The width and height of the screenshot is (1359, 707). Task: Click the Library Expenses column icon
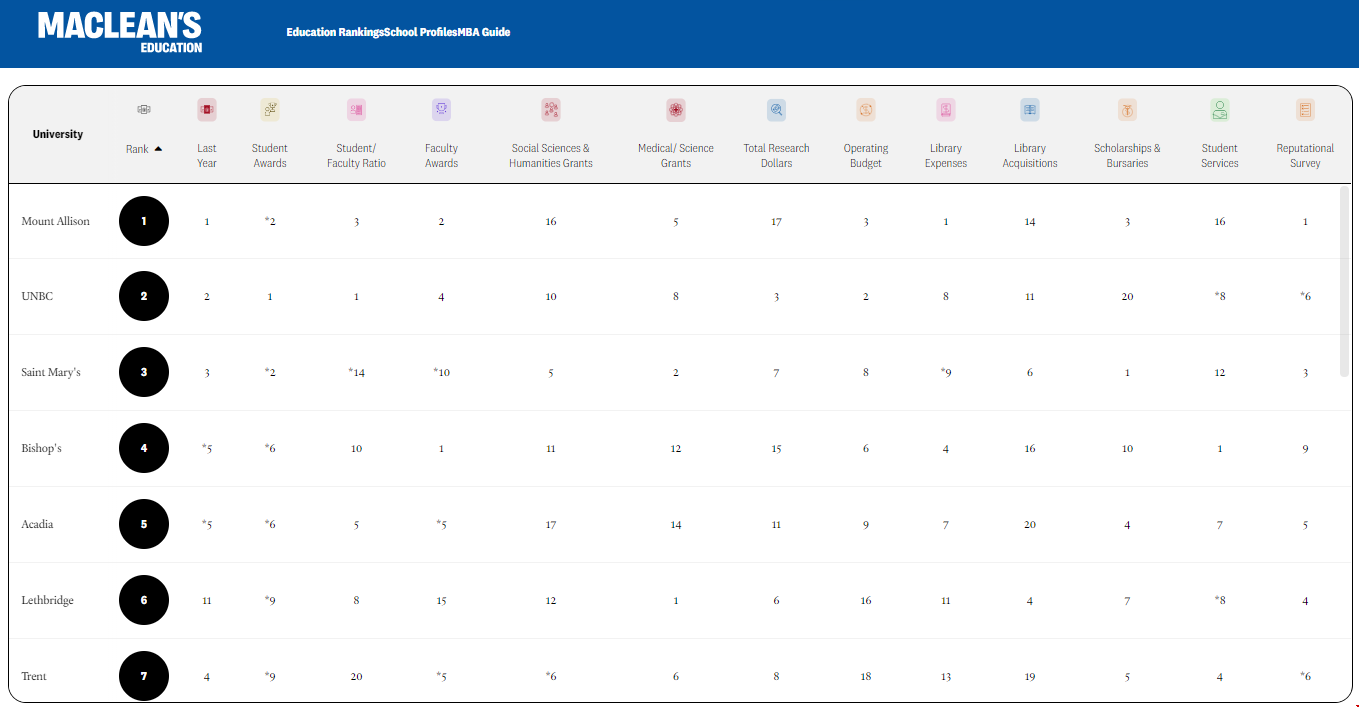click(946, 110)
